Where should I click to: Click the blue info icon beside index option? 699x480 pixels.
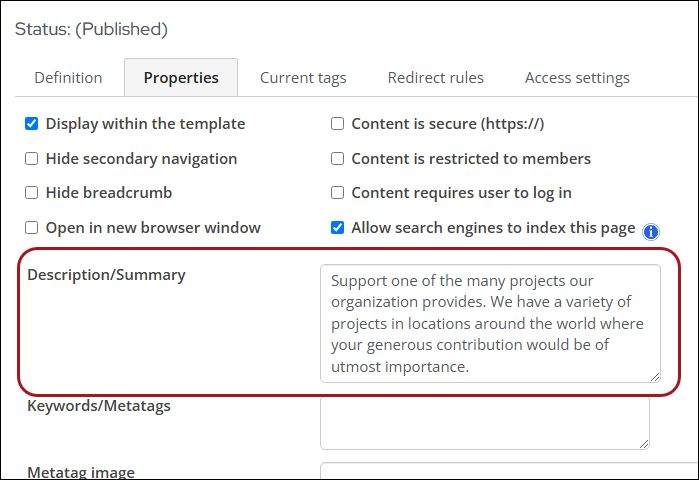point(650,232)
